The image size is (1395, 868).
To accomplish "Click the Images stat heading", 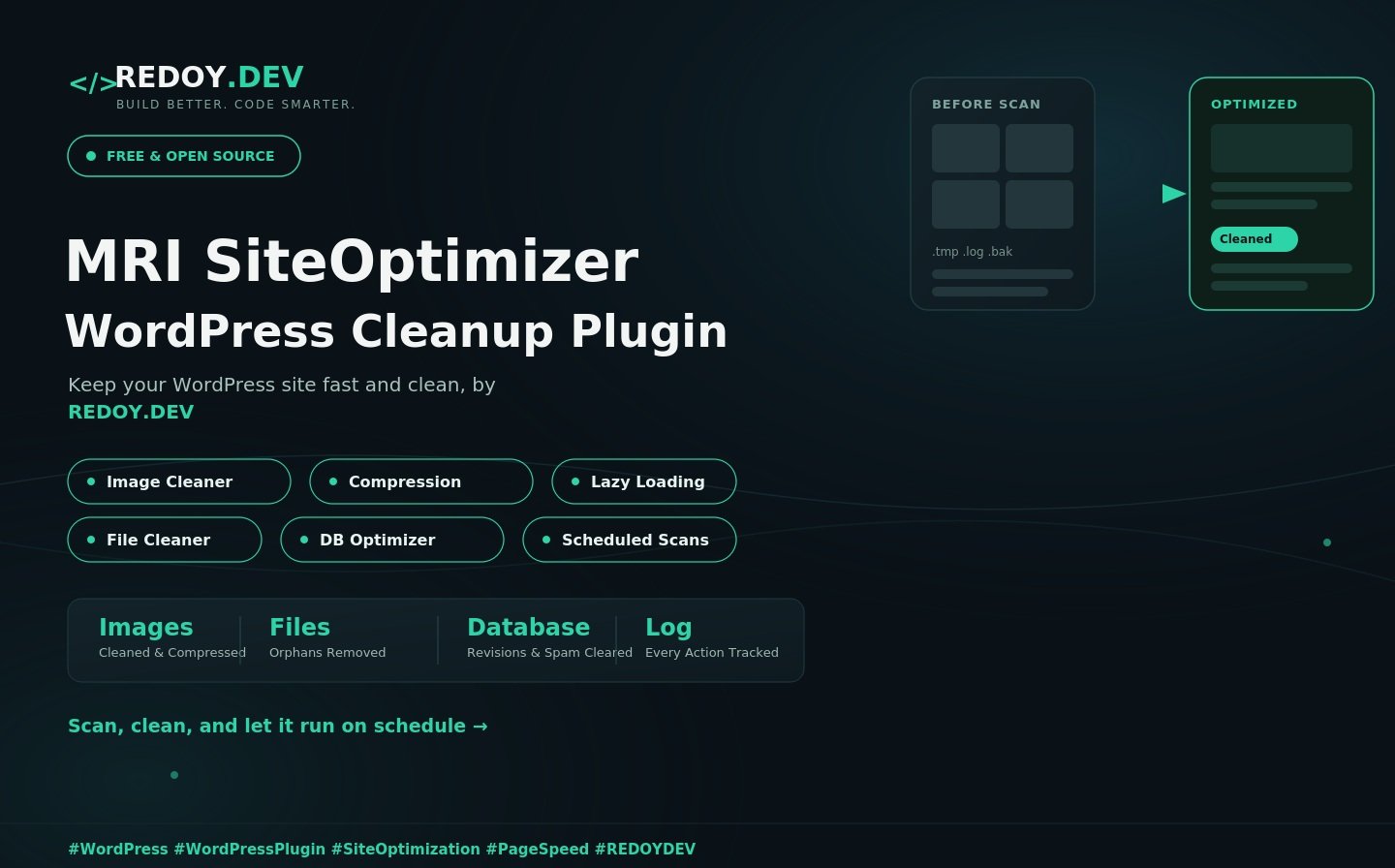I will pyautogui.click(x=146, y=628).
